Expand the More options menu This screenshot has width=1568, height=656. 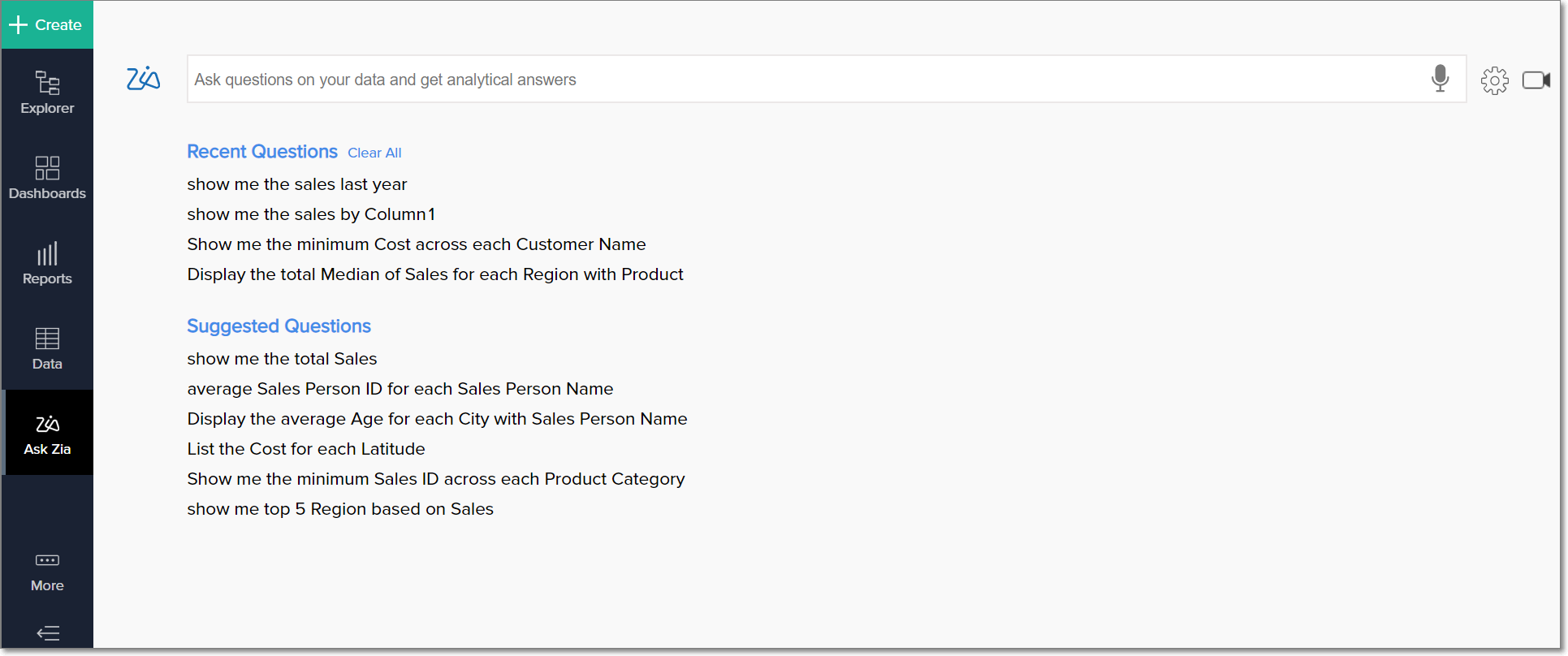(47, 572)
